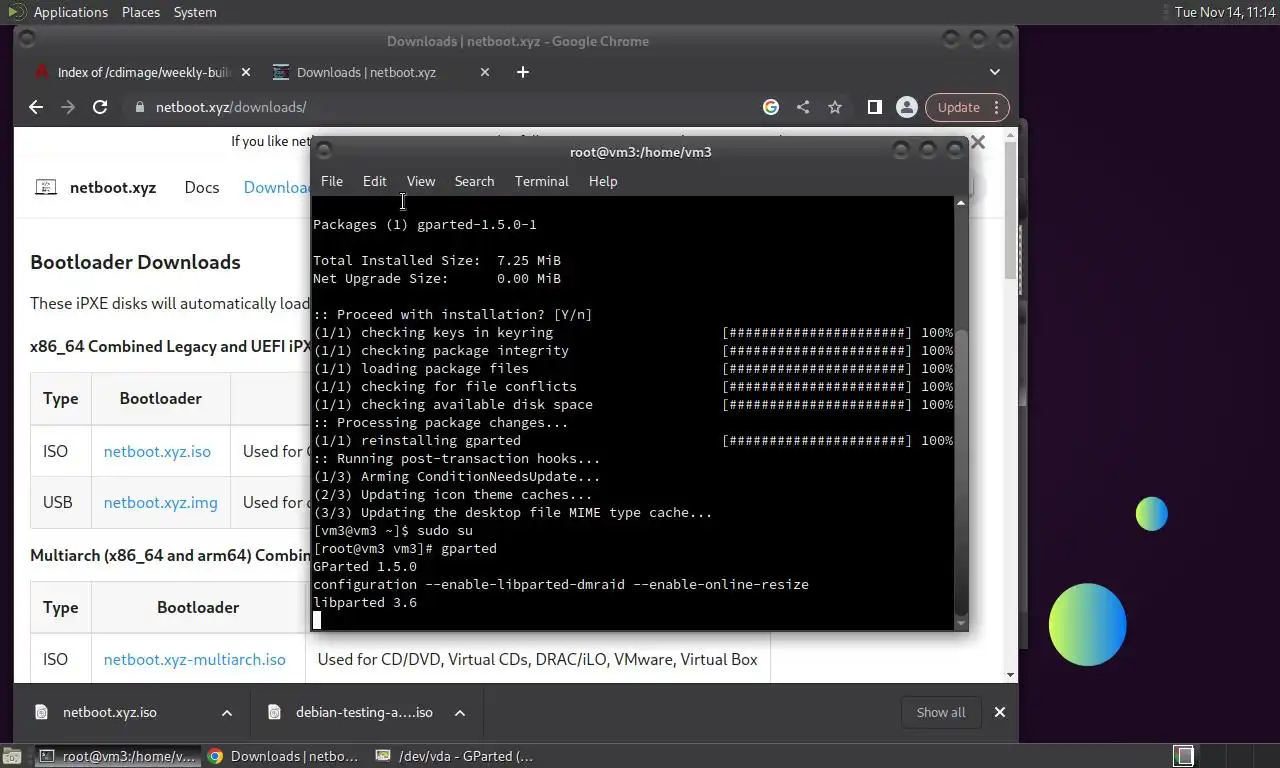Screen dimensions: 1280x768
Task: Click the Chrome forward arrow
Action: pyautogui.click(x=68, y=107)
